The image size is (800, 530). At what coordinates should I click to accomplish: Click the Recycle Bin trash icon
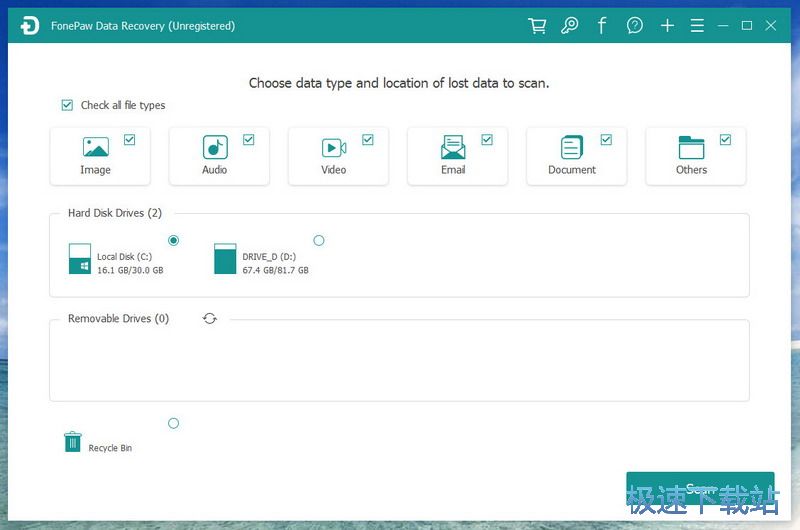(73, 442)
